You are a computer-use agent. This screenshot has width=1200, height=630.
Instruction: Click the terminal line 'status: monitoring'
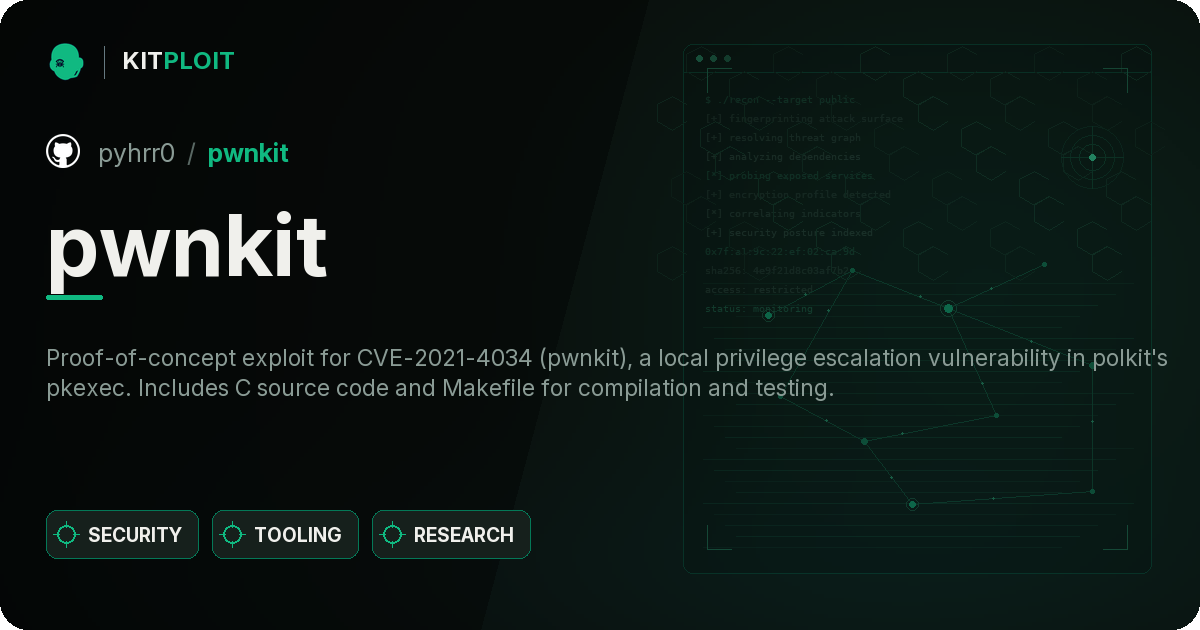coord(759,309)
